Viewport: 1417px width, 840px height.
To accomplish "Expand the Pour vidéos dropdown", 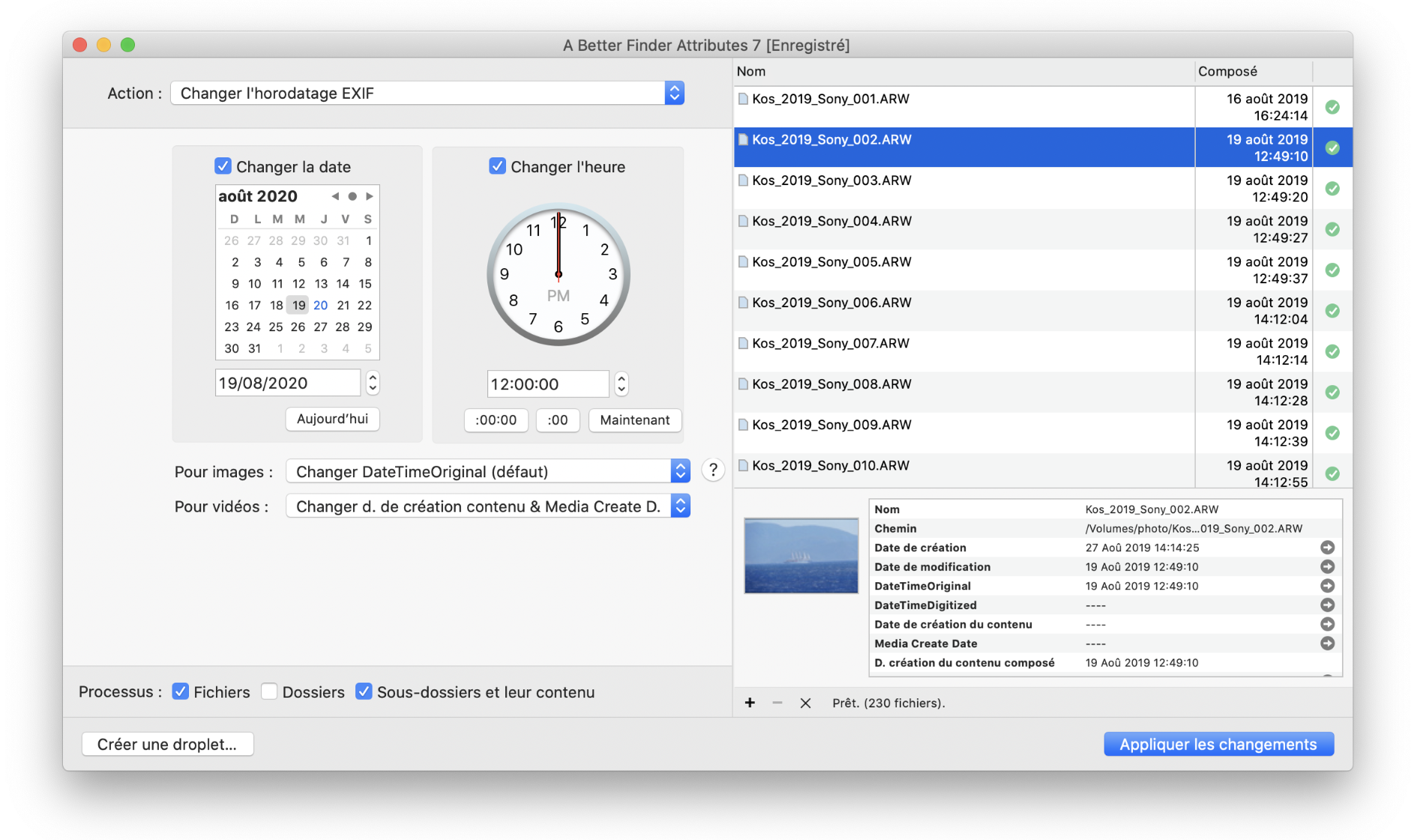I will (488, 507).
